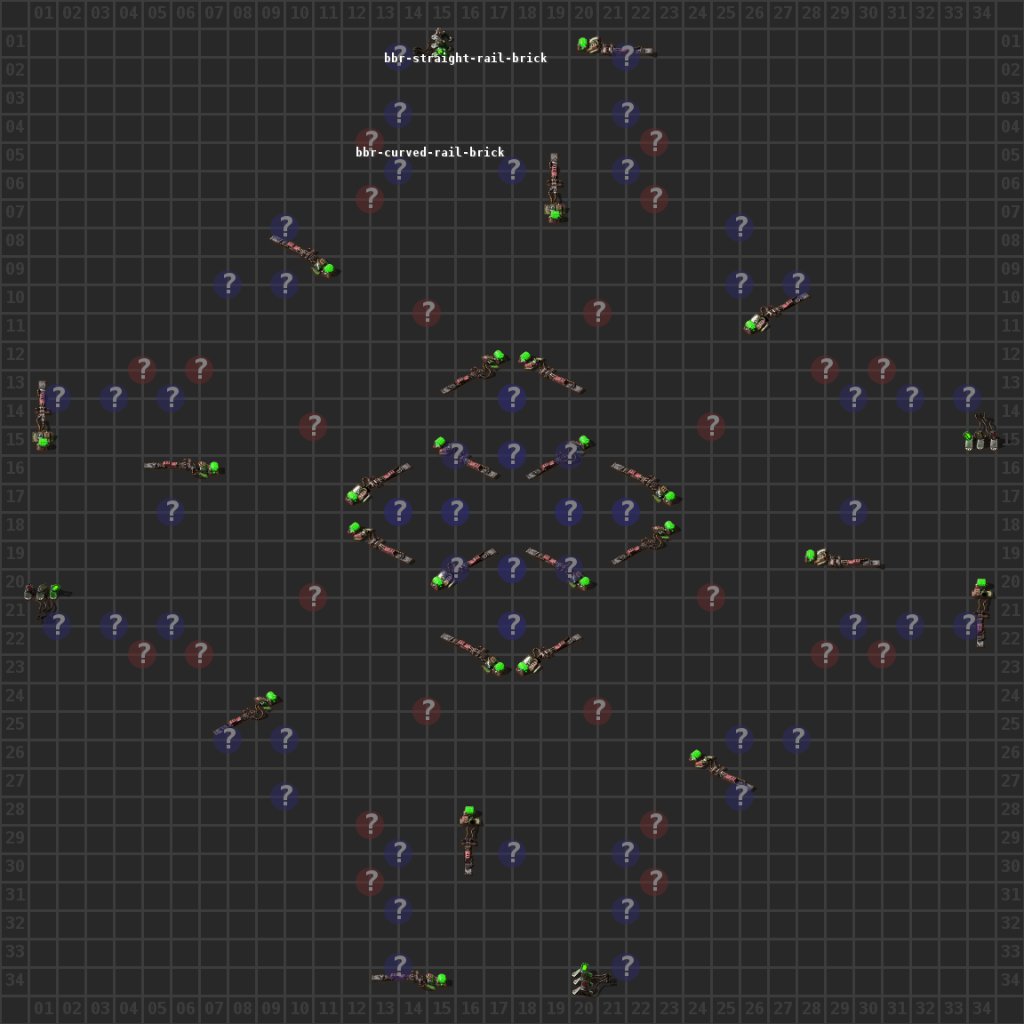The height and width of the screenshot is (1024, 1024).
Task: Select diagonal rail at columns 12-14, rows 18-19
Action: (x=380, y=542)
